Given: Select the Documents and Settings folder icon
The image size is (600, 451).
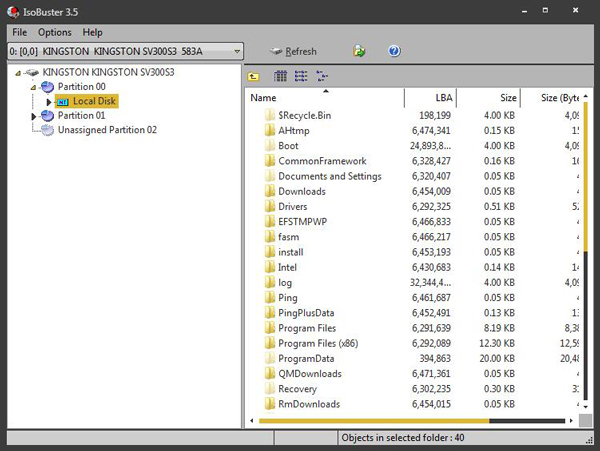Looking at the screenshot, I should coord(270,176).
